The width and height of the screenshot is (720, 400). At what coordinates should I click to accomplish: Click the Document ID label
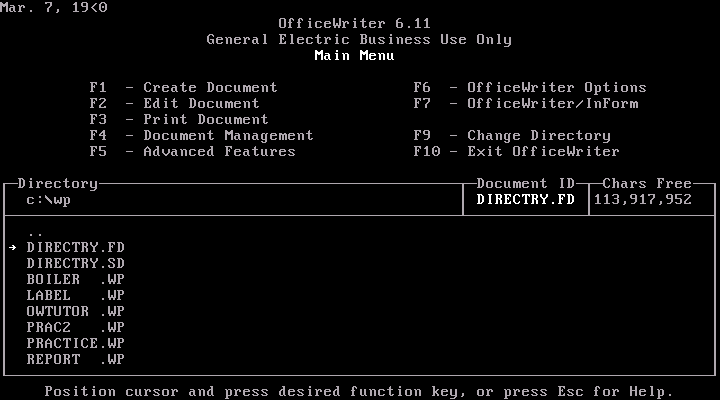tap(525, 184)
